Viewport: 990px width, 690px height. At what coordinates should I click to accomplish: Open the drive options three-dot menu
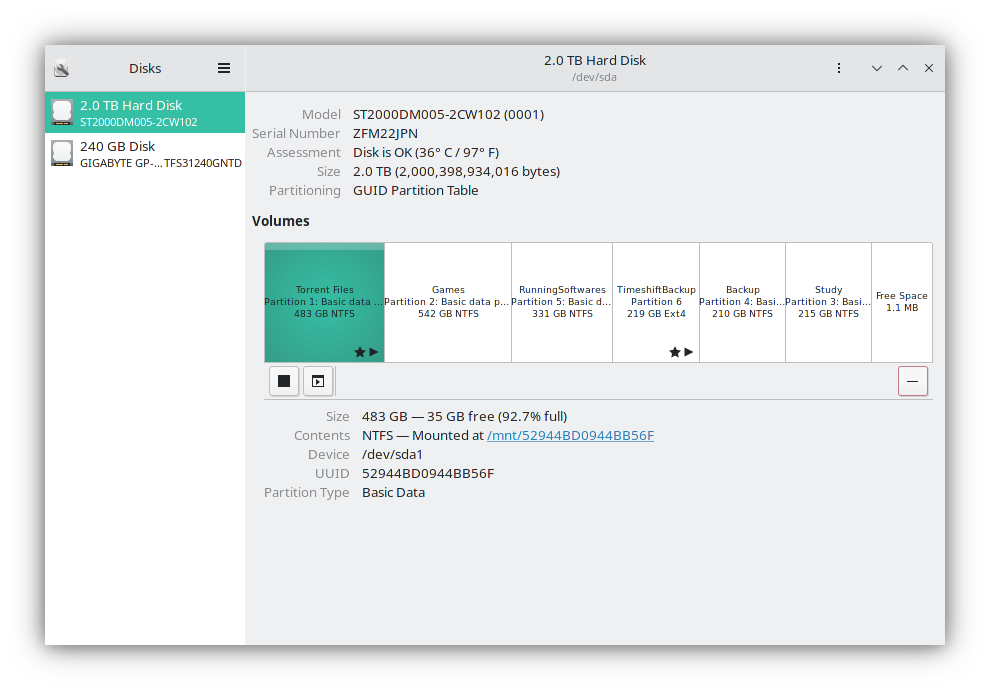click(x=839, y=69)
